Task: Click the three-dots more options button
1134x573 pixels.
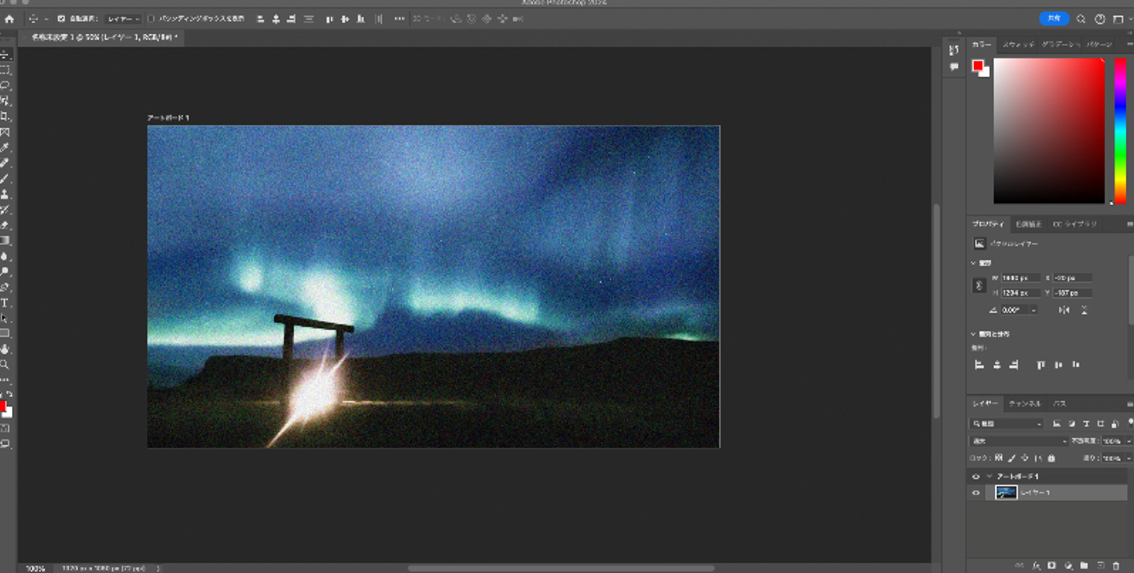Action: pos(399,19)
